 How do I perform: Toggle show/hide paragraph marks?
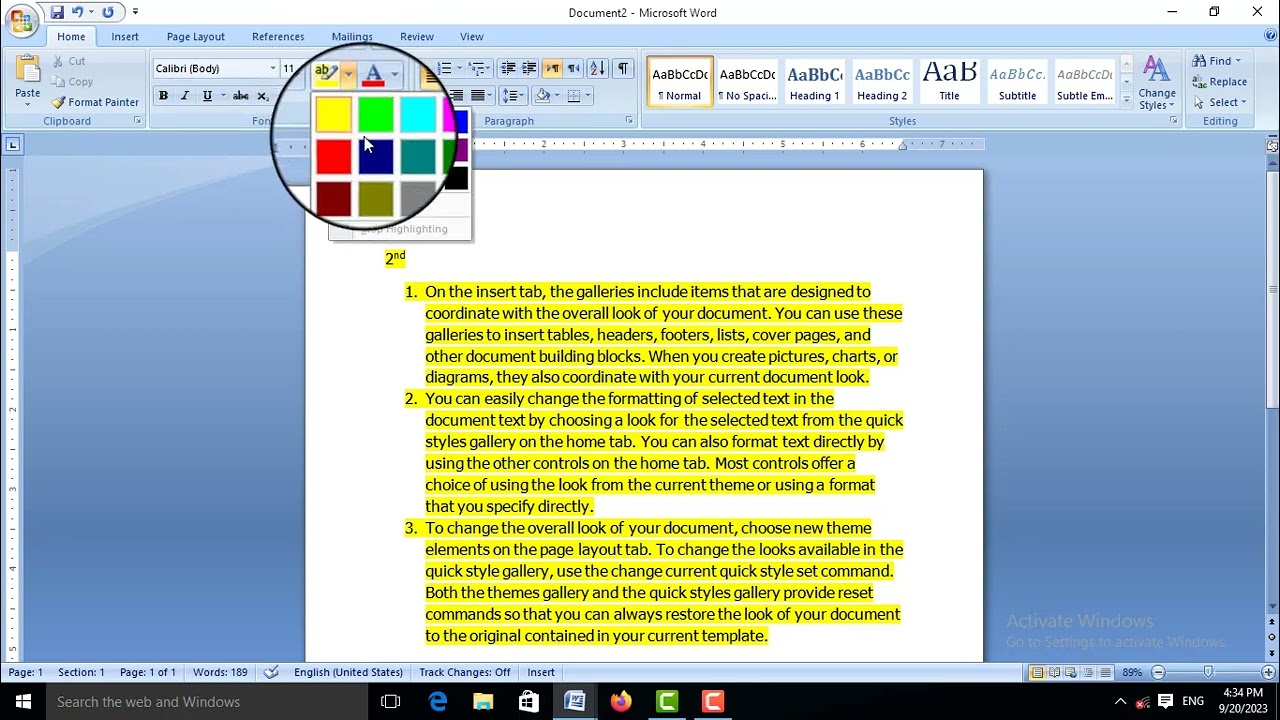coord(623,68)
